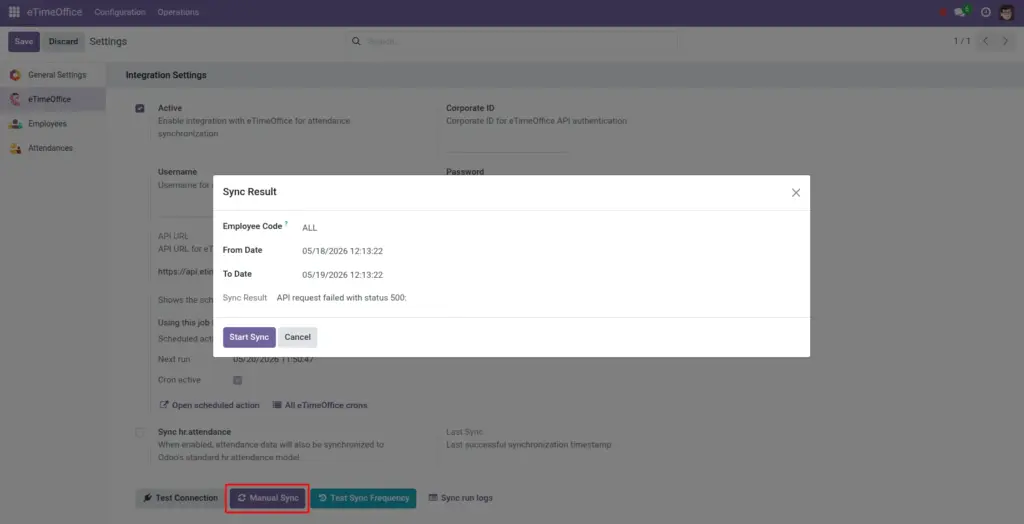Toggle the Active integration checkbox

tap(140, 108)
